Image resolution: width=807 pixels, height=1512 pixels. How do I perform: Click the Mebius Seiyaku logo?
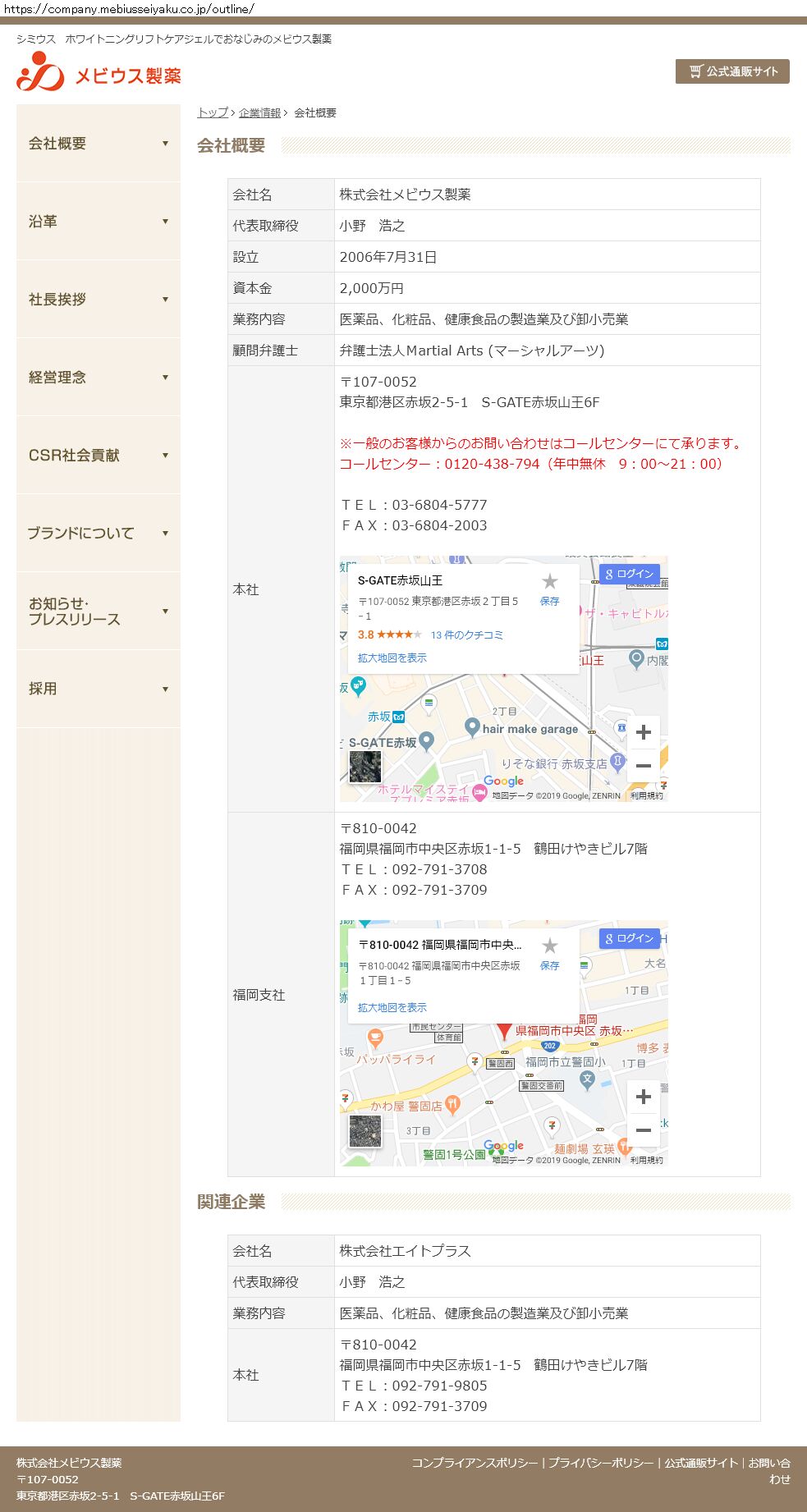99,72
